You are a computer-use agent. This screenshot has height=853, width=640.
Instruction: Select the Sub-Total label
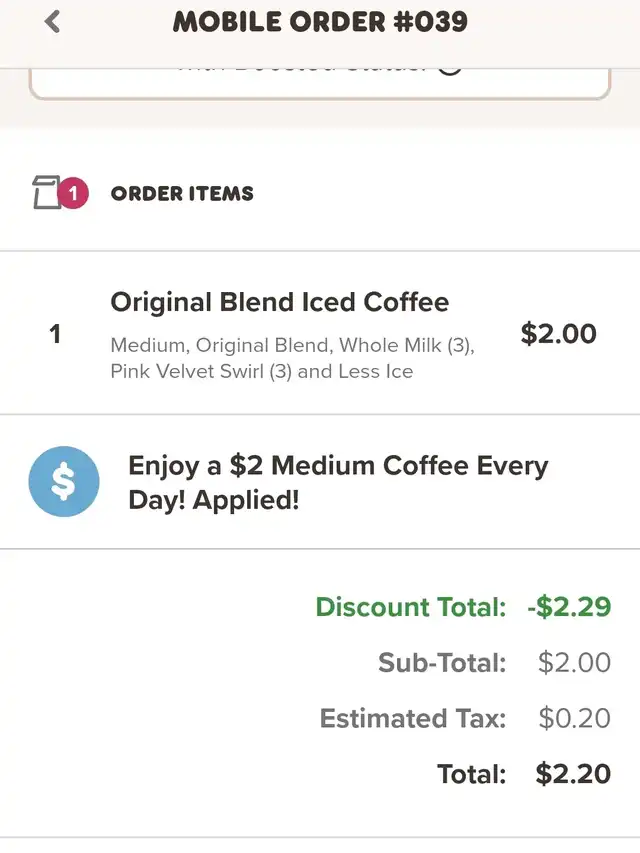(442, 663)
